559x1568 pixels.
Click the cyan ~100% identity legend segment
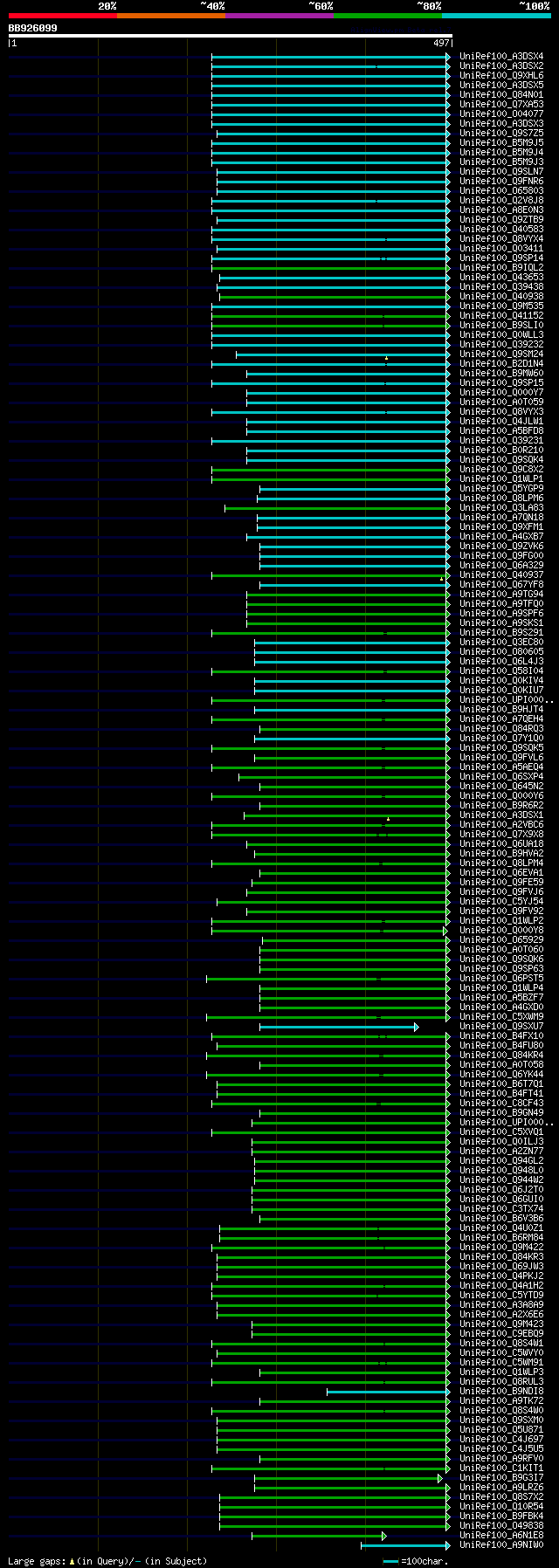click(x=496, y=16)
